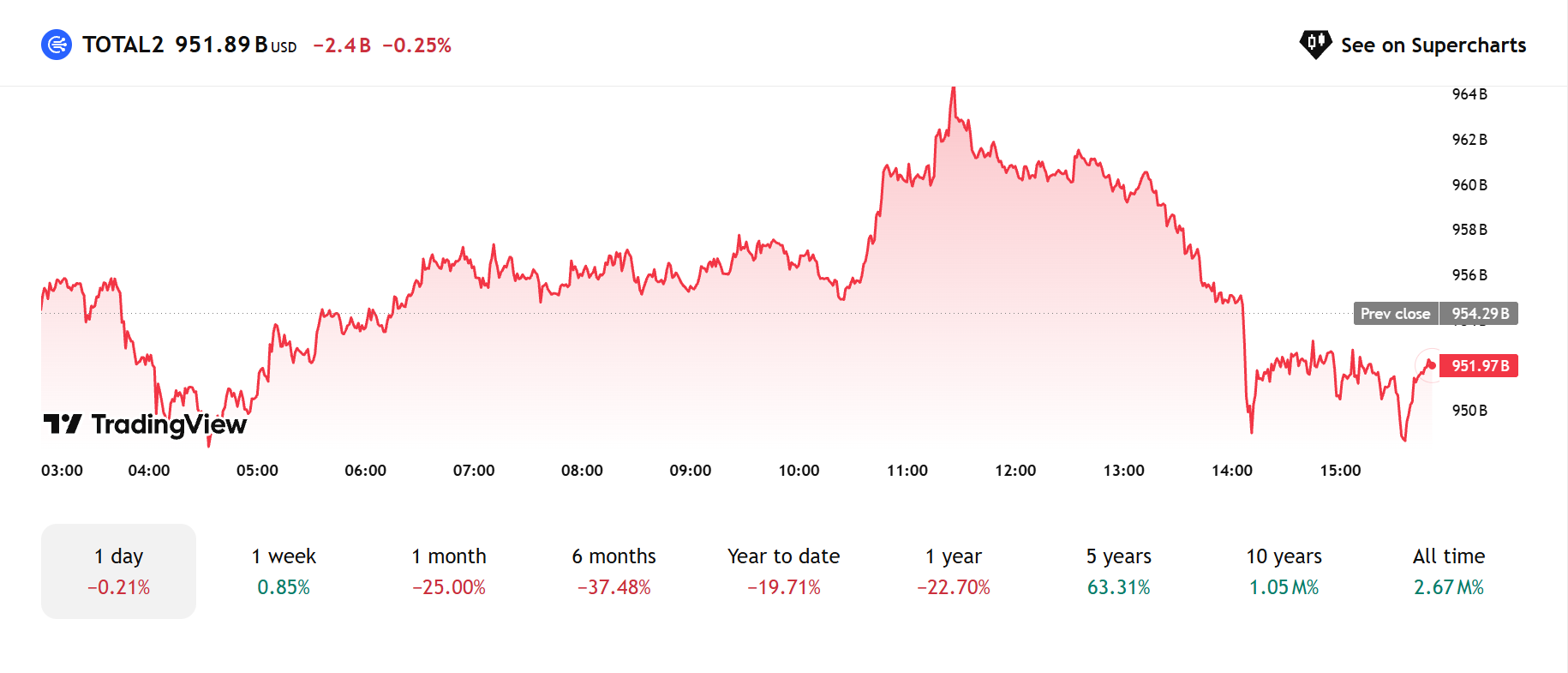This screenshot has width=1568, height=673.
Task: Open the 10 years range view
Action: point(1284,571)
